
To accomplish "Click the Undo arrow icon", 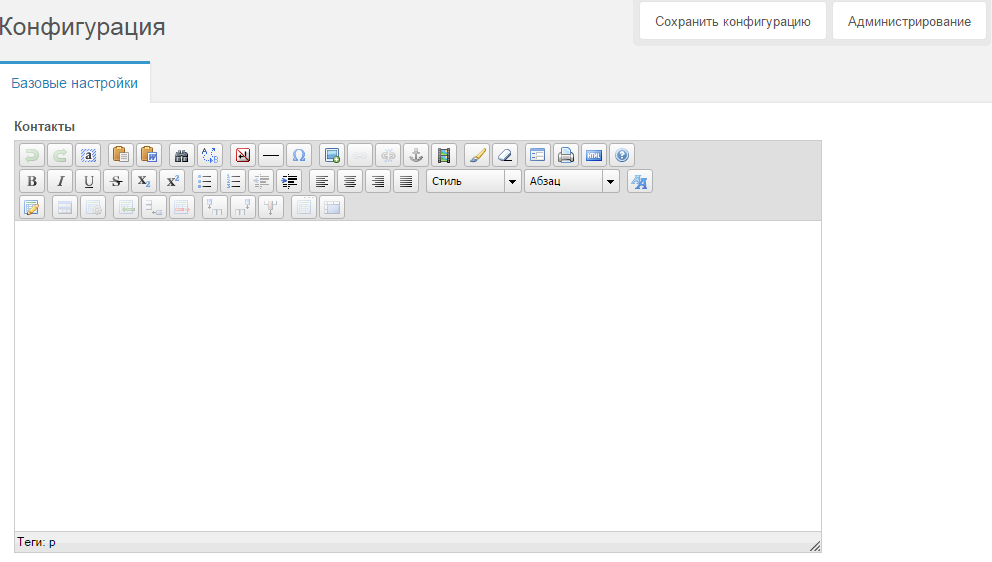I will coord(32,155).
